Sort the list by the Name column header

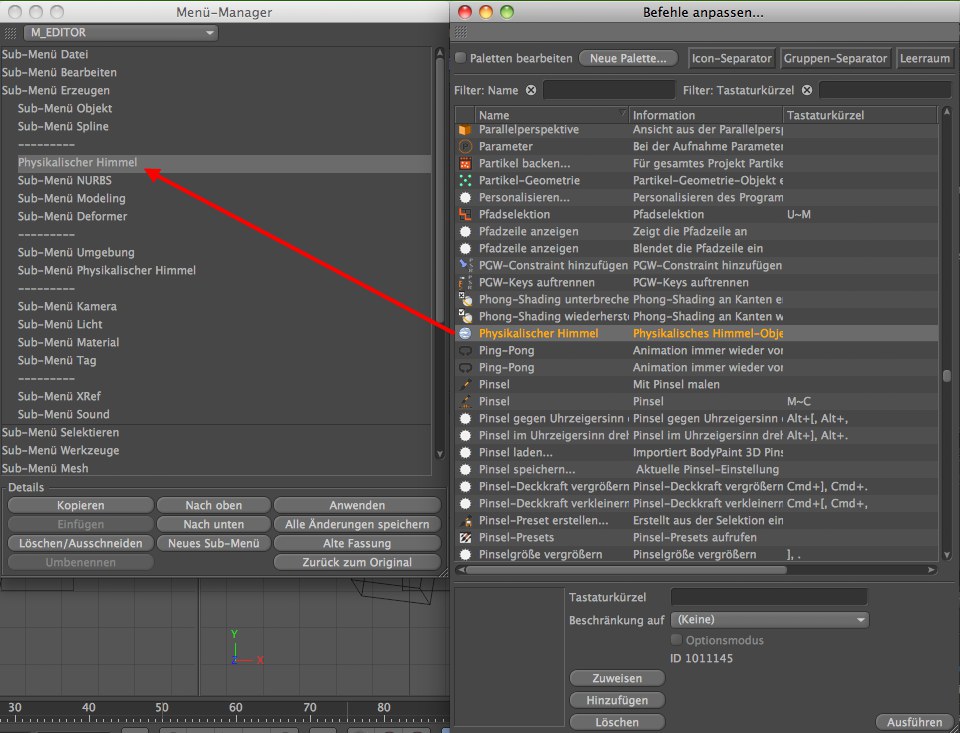coord(550,115)
